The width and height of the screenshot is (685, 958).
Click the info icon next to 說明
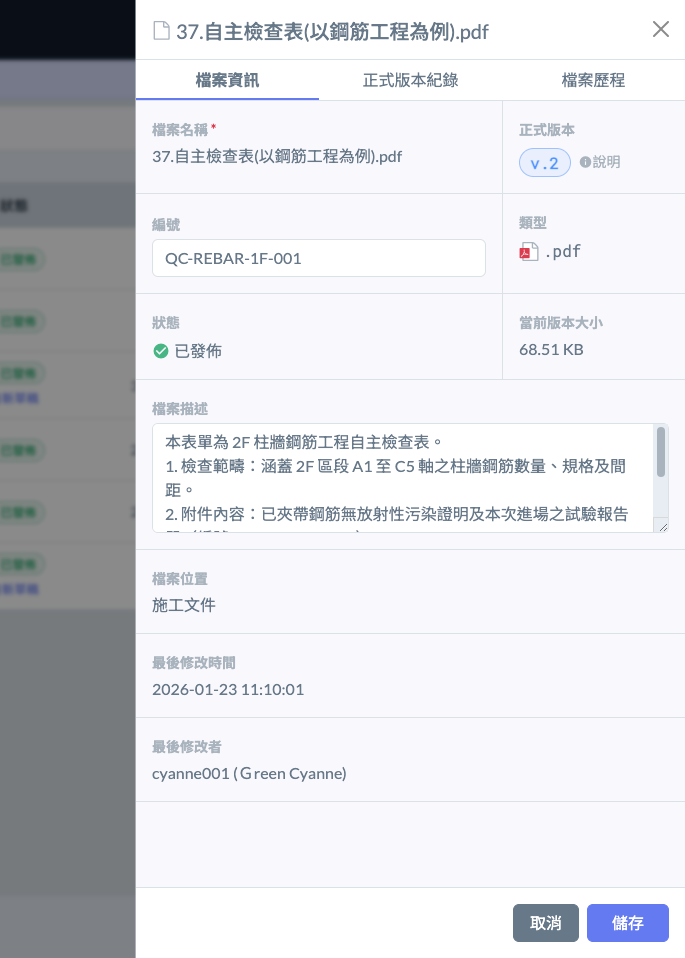click(x=585, y=162)
